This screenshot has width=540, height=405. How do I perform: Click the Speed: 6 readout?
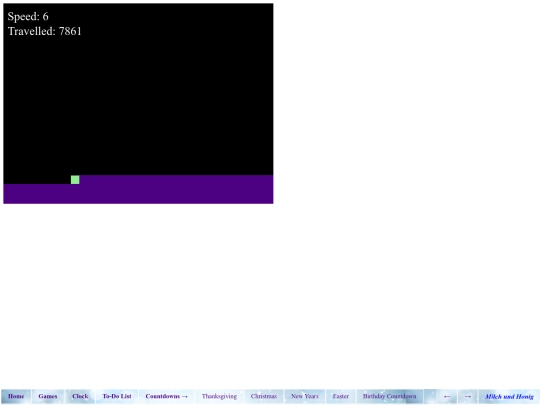28,17
